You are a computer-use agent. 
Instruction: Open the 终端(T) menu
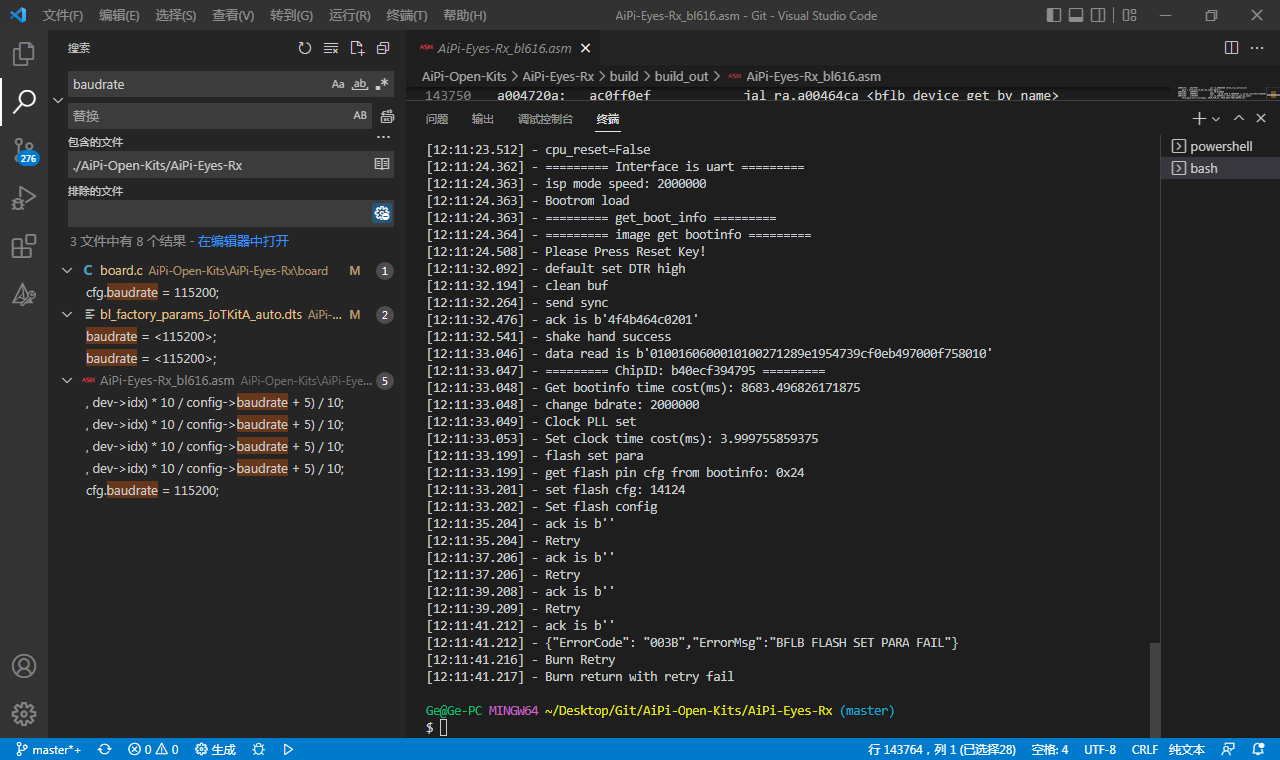(407, 16)
